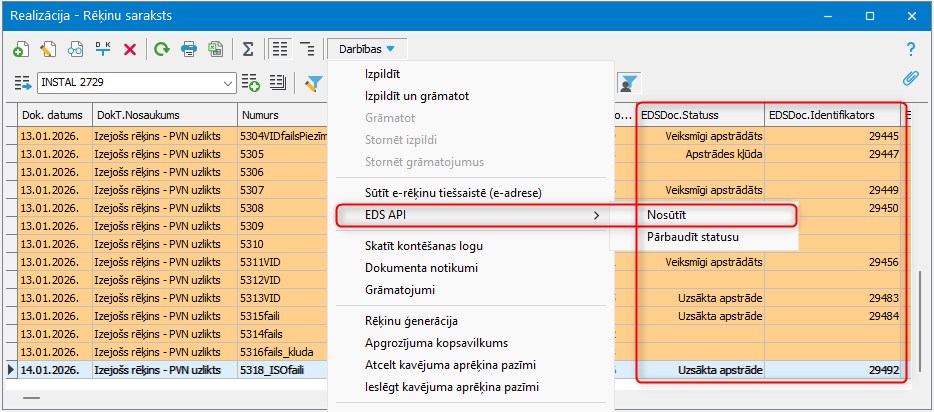Edit document with the pencil page icon

pyautogui.click(x=48, y=49)
